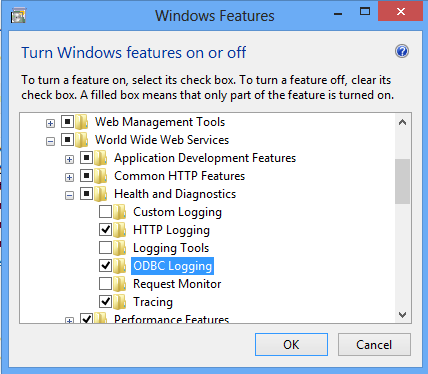Click the scrollbar down arrow

click(x=402, y=315)
